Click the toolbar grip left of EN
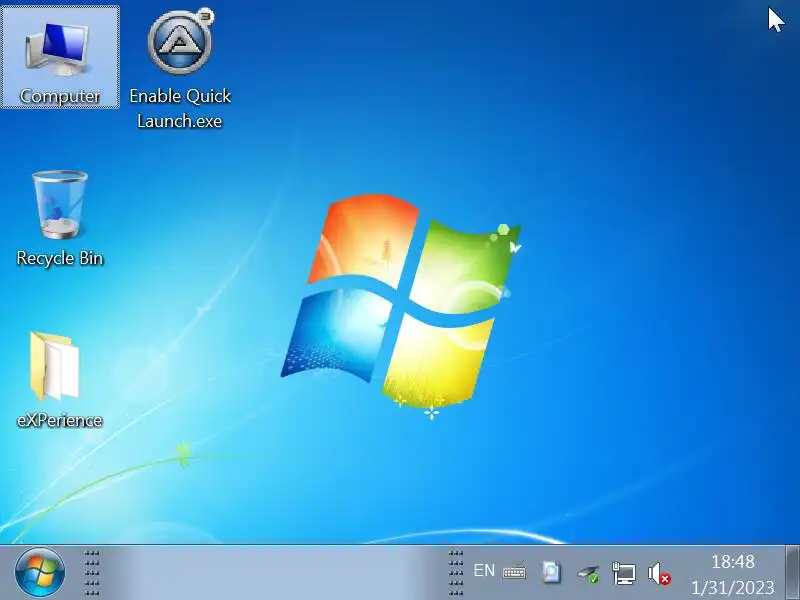The image size is (800, 600). tap(456, 572)
